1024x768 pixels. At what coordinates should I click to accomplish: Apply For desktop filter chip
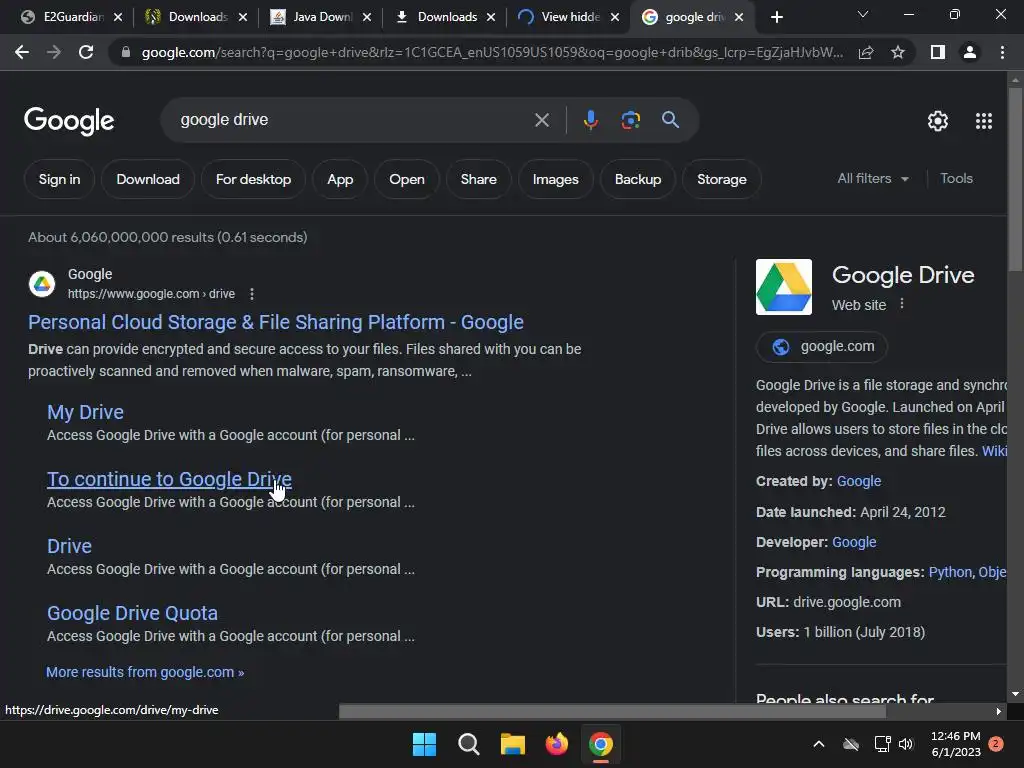pos(253,179)
